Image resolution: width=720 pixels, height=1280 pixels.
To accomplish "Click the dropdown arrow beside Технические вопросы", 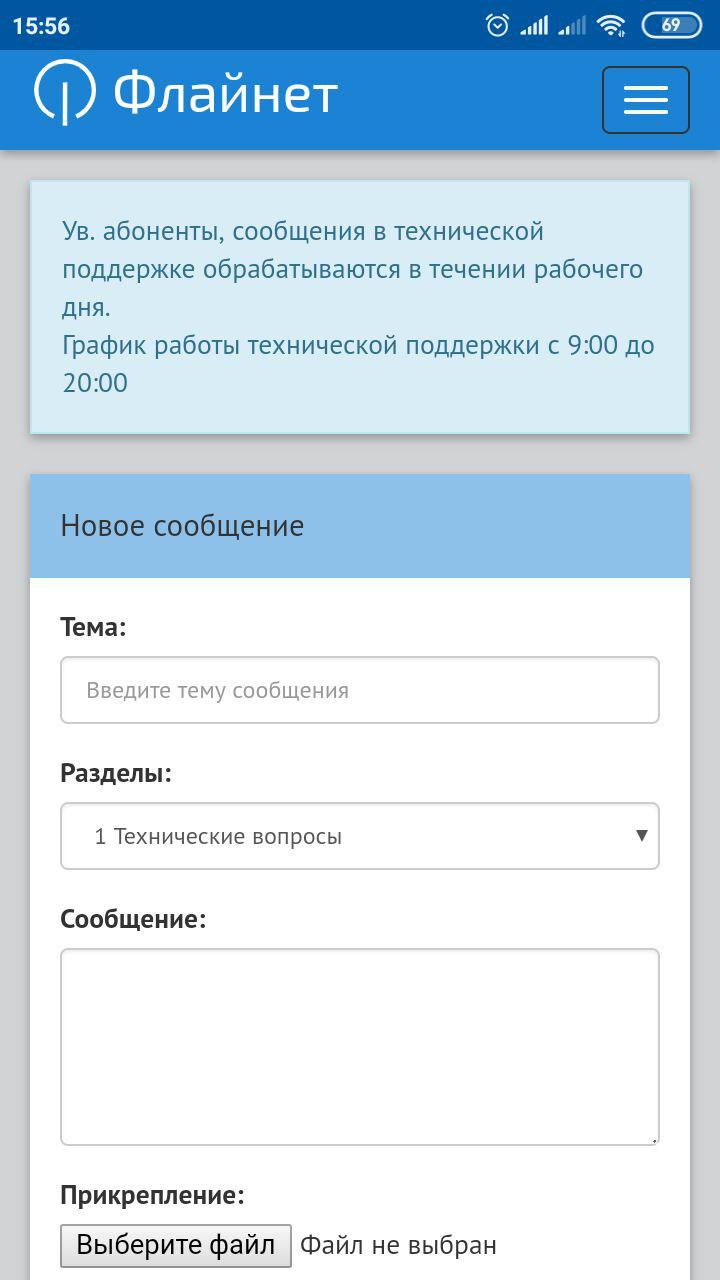I will (x=642, y=835).
